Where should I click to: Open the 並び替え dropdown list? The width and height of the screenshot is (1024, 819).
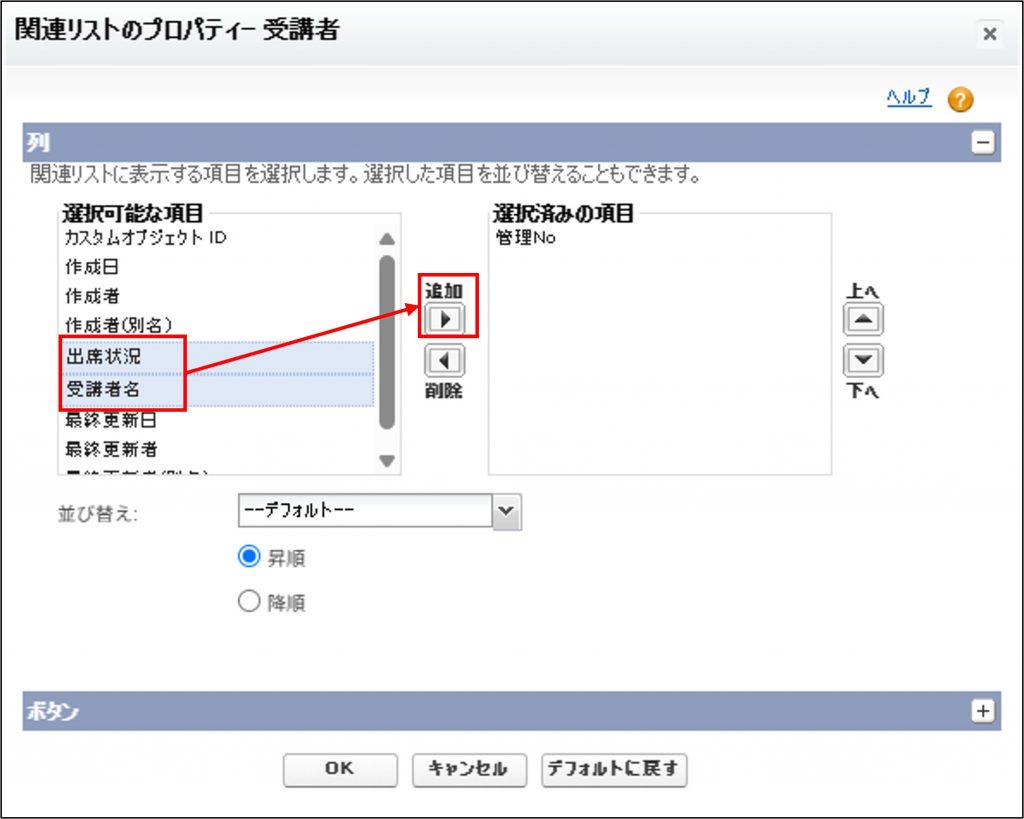coord(508,511)
